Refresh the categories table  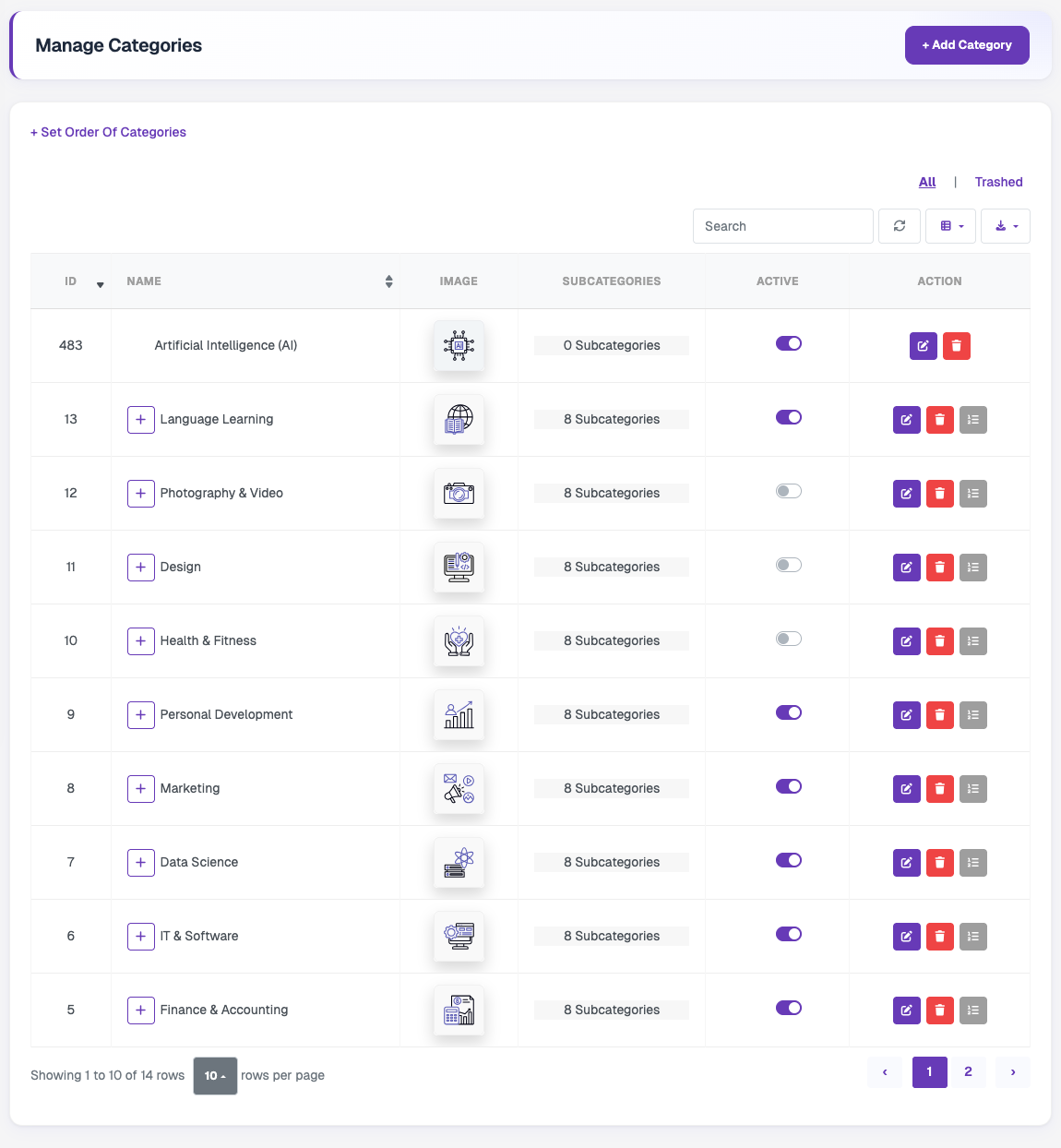pyautogui.click(x=900, y=226)
